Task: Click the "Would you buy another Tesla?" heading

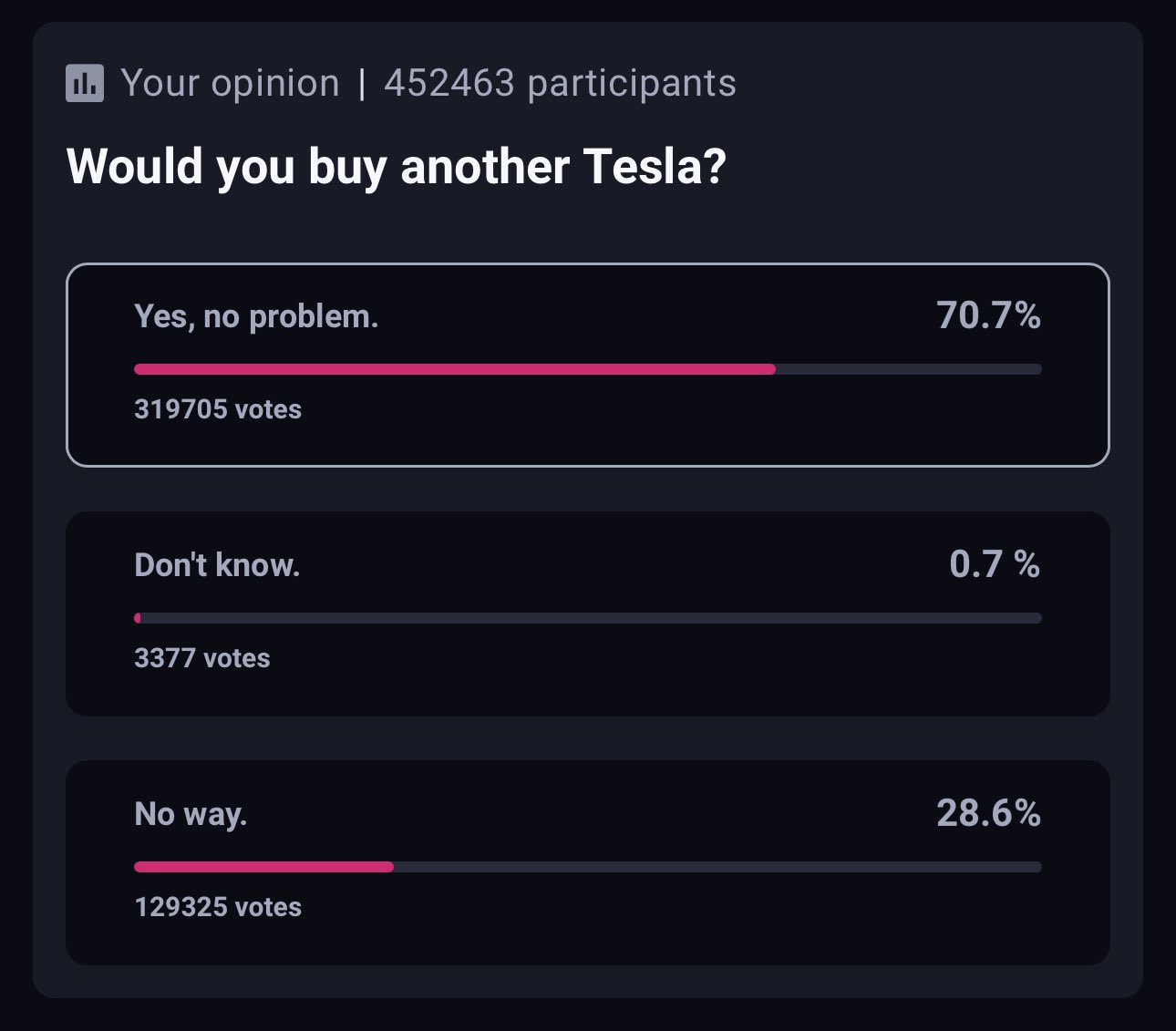Action: point(397,167)
